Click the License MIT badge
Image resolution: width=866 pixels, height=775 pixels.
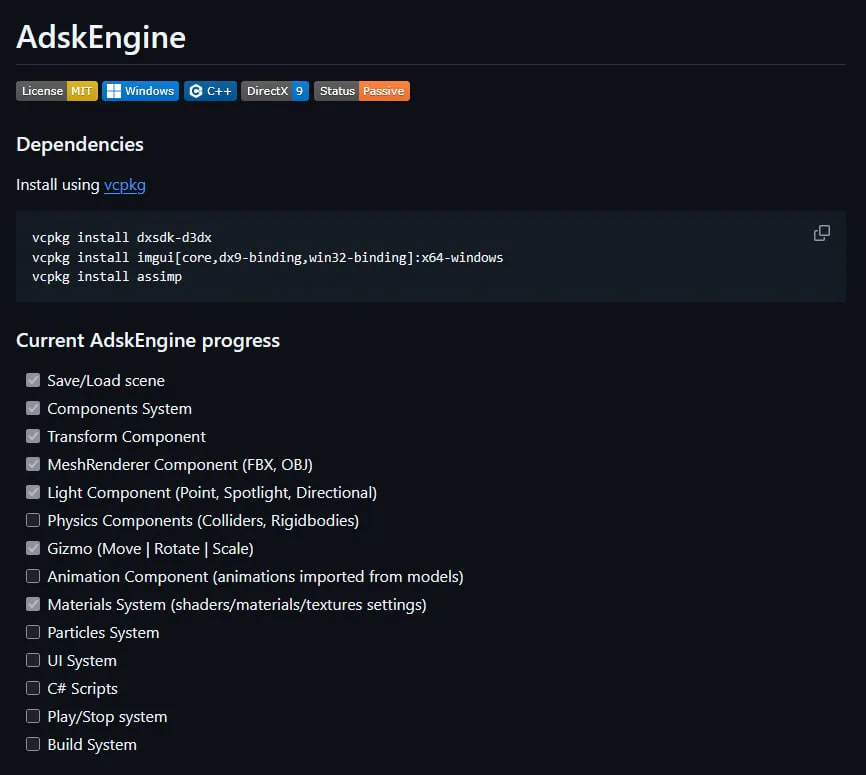click(x=57, y=91)
